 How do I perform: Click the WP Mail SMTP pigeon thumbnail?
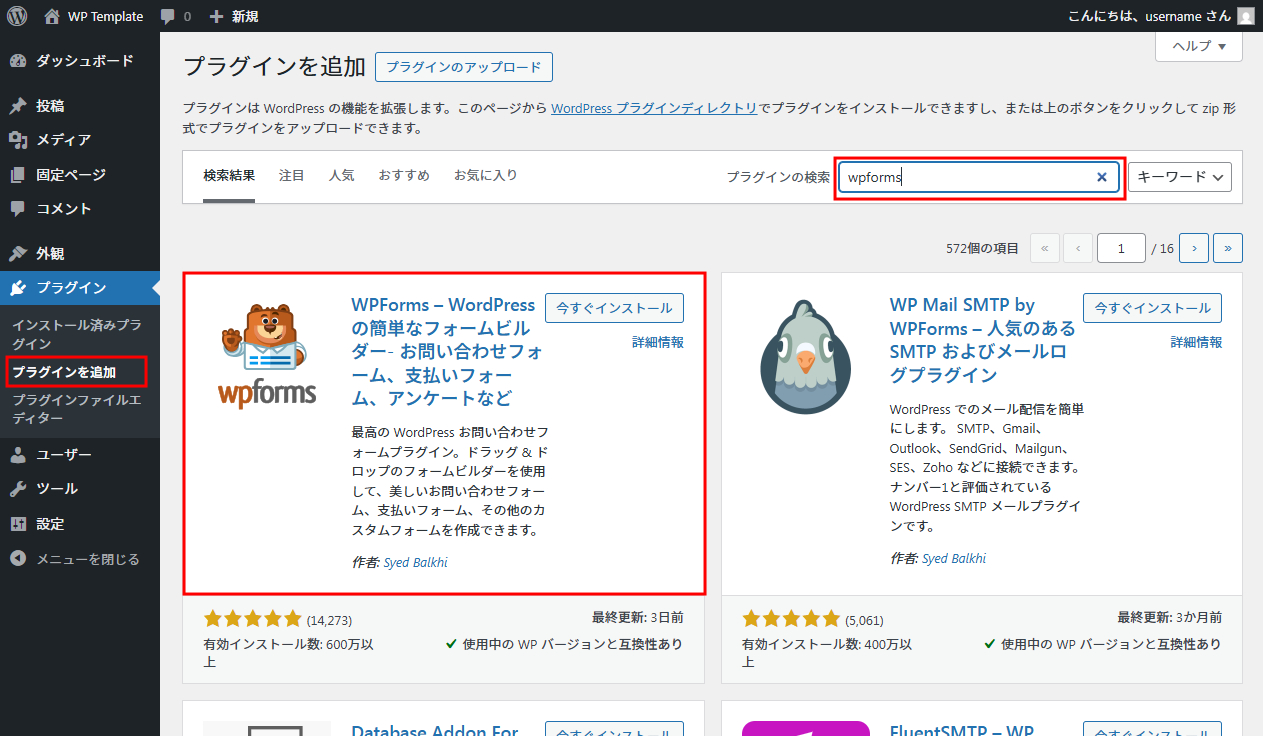(806, 356)
